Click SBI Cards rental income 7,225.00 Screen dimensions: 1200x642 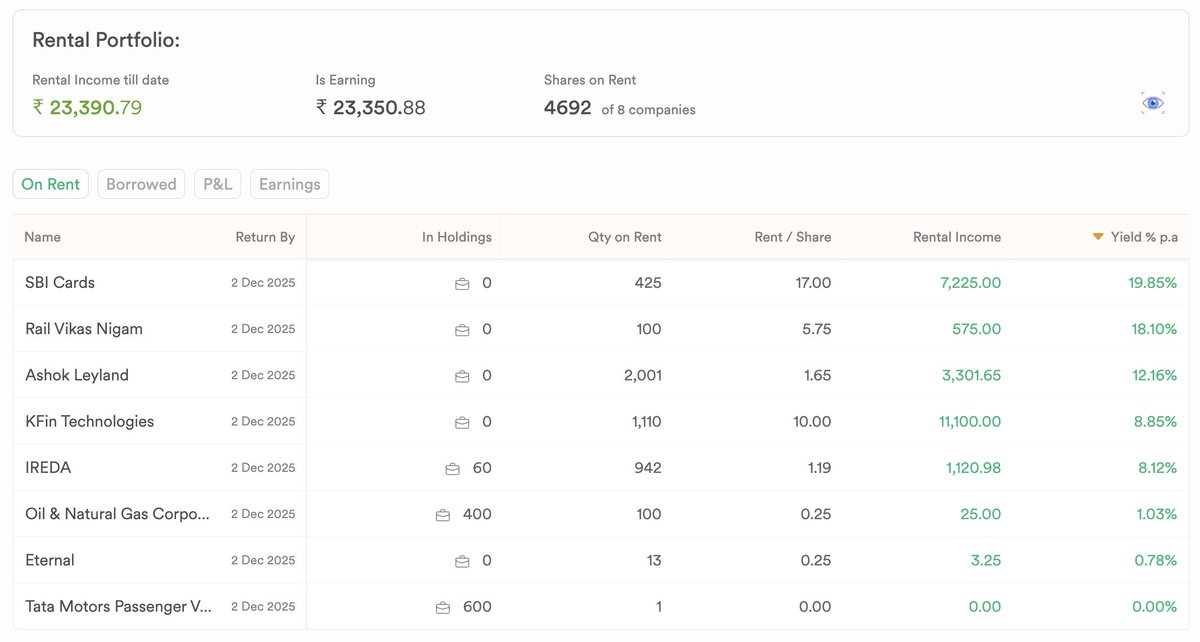(x=971, y=283)
